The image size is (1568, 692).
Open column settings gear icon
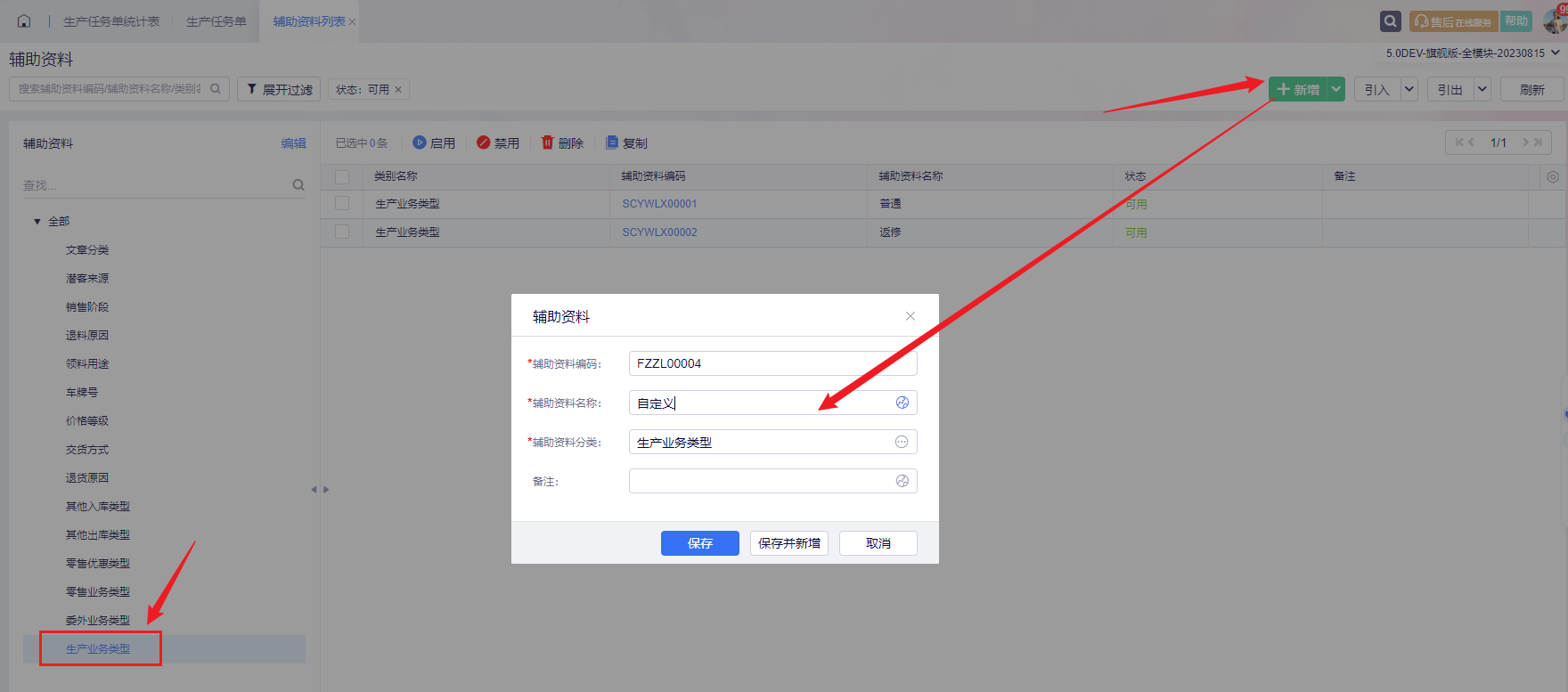tap(1553, 176)
